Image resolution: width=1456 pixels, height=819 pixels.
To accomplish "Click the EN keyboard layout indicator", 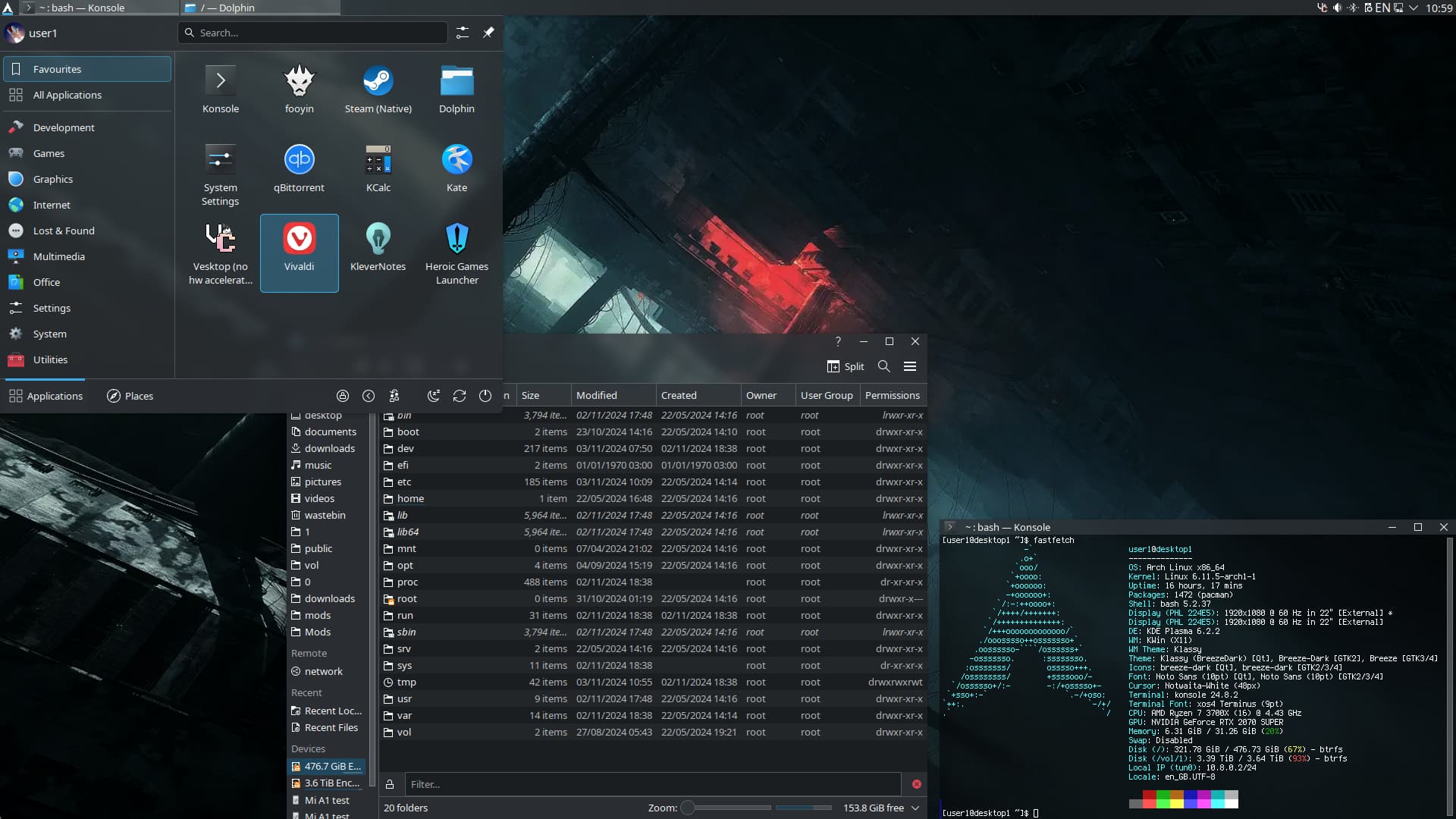I will click(x=1382, y=8).
